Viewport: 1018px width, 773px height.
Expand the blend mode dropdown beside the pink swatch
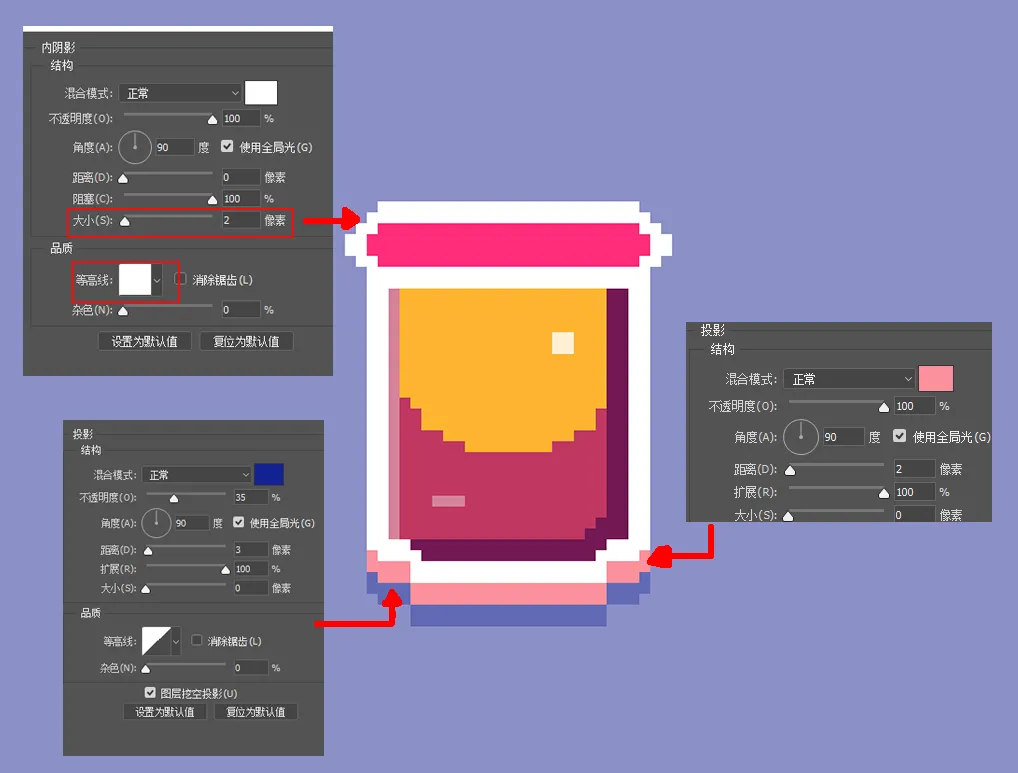point(849,379)
